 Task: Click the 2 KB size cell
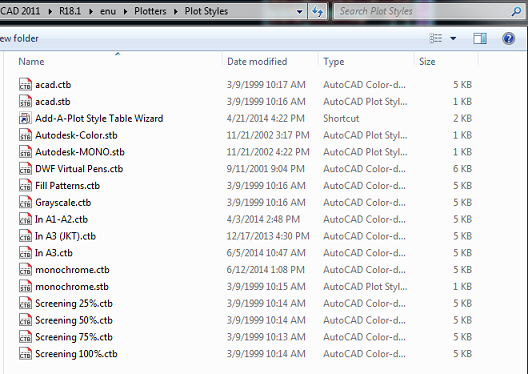(x=462, y=118)
